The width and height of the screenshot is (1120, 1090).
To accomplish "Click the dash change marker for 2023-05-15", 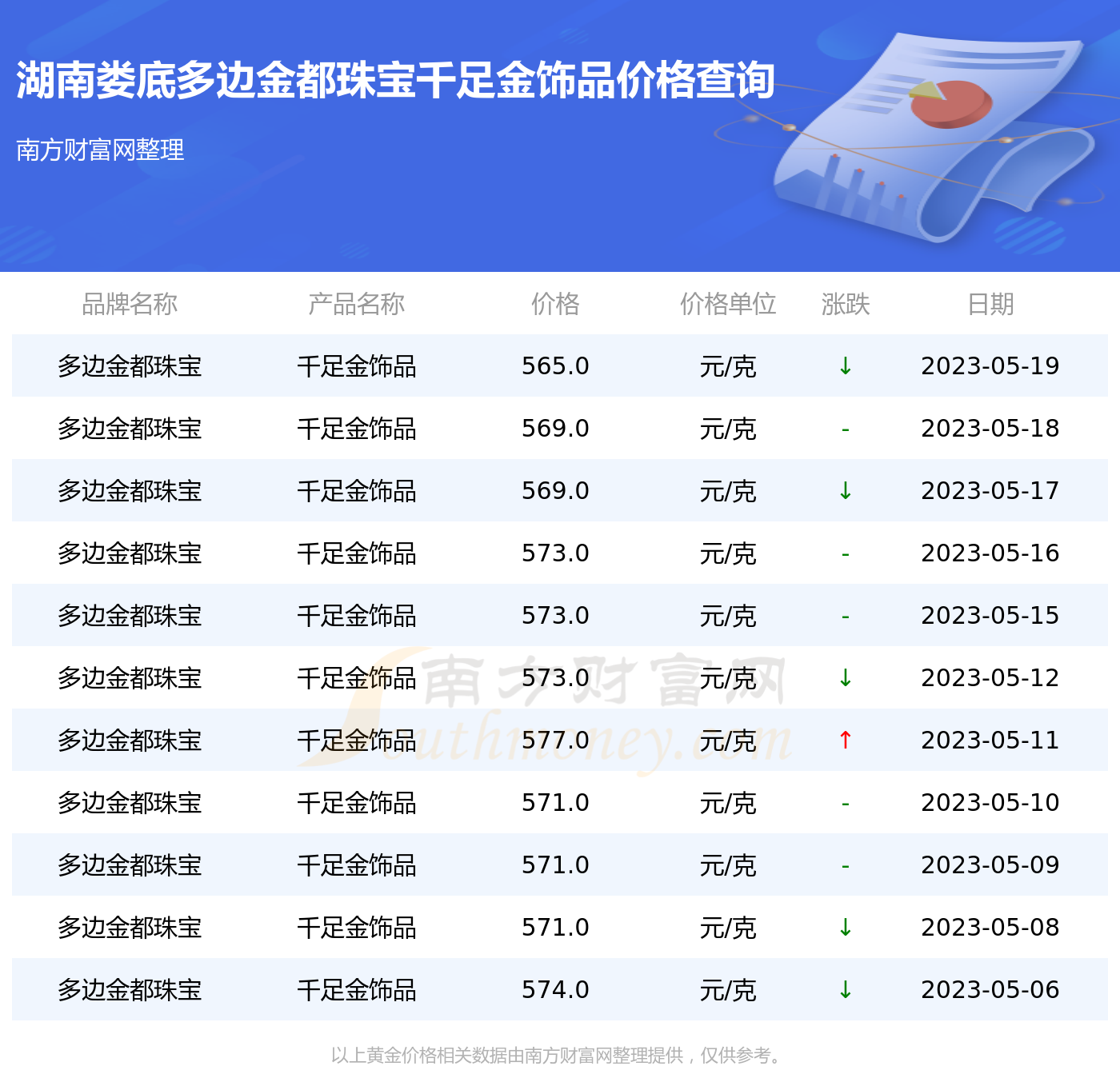I will pyautogui.click(x=845, y=617).
